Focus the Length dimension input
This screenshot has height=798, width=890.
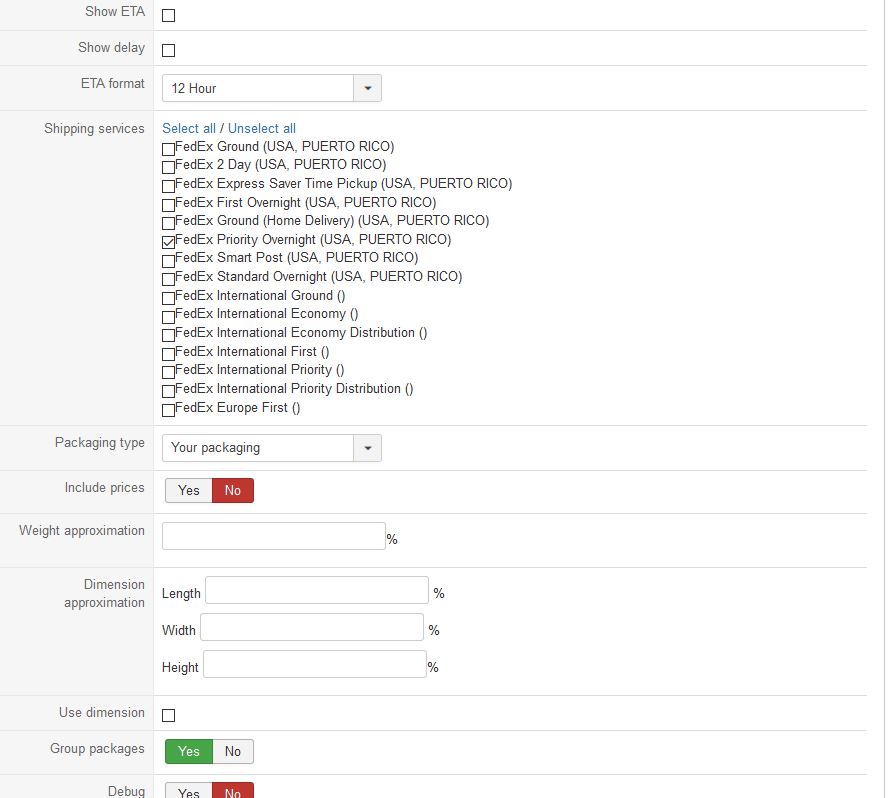[x=316, y=590]
